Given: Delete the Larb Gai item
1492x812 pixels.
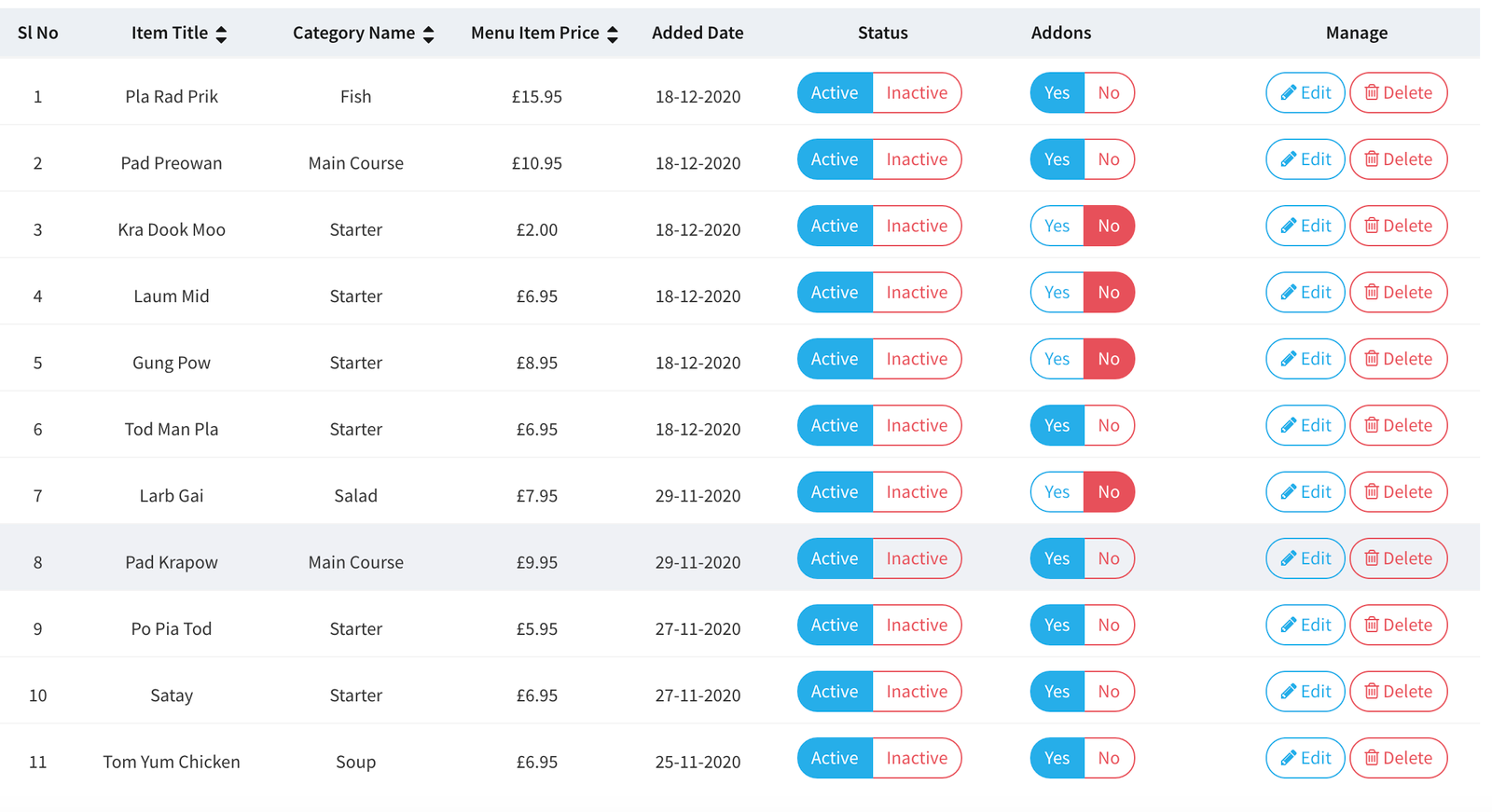Looking at the screenshot, I should [x=1398, y=491].
